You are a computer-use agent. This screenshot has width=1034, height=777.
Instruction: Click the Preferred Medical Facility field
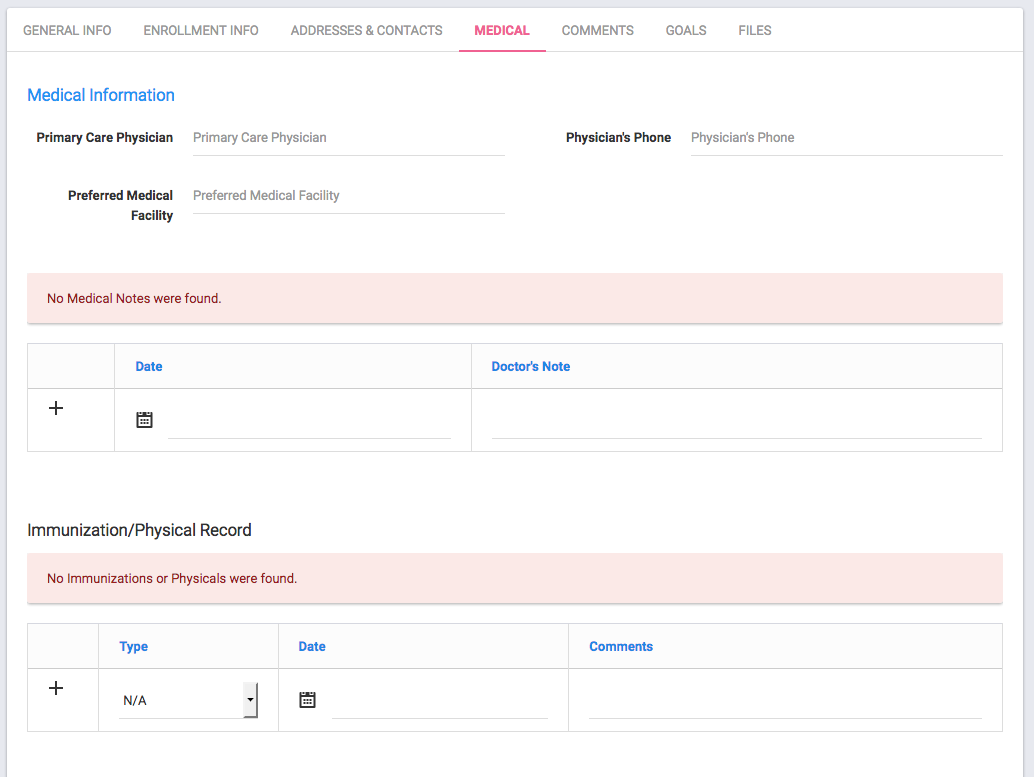348,196
